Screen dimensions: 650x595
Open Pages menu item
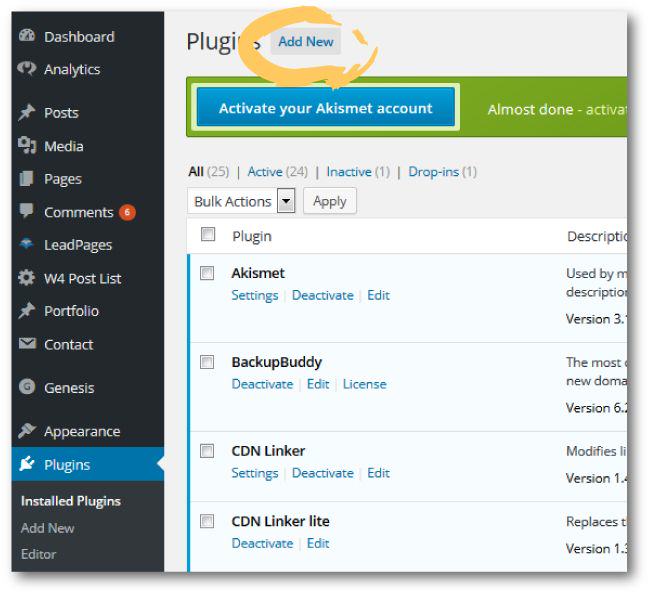coord(63,179)
